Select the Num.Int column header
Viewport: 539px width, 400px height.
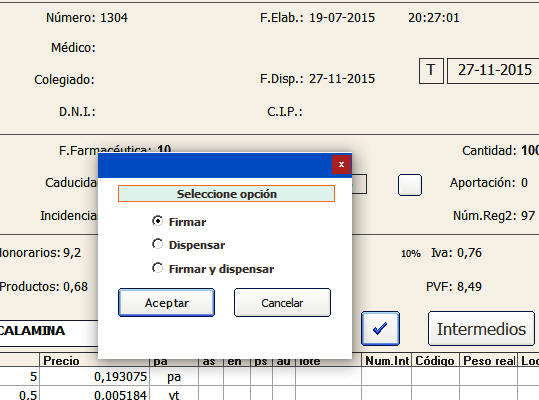(x=386, y=361)
